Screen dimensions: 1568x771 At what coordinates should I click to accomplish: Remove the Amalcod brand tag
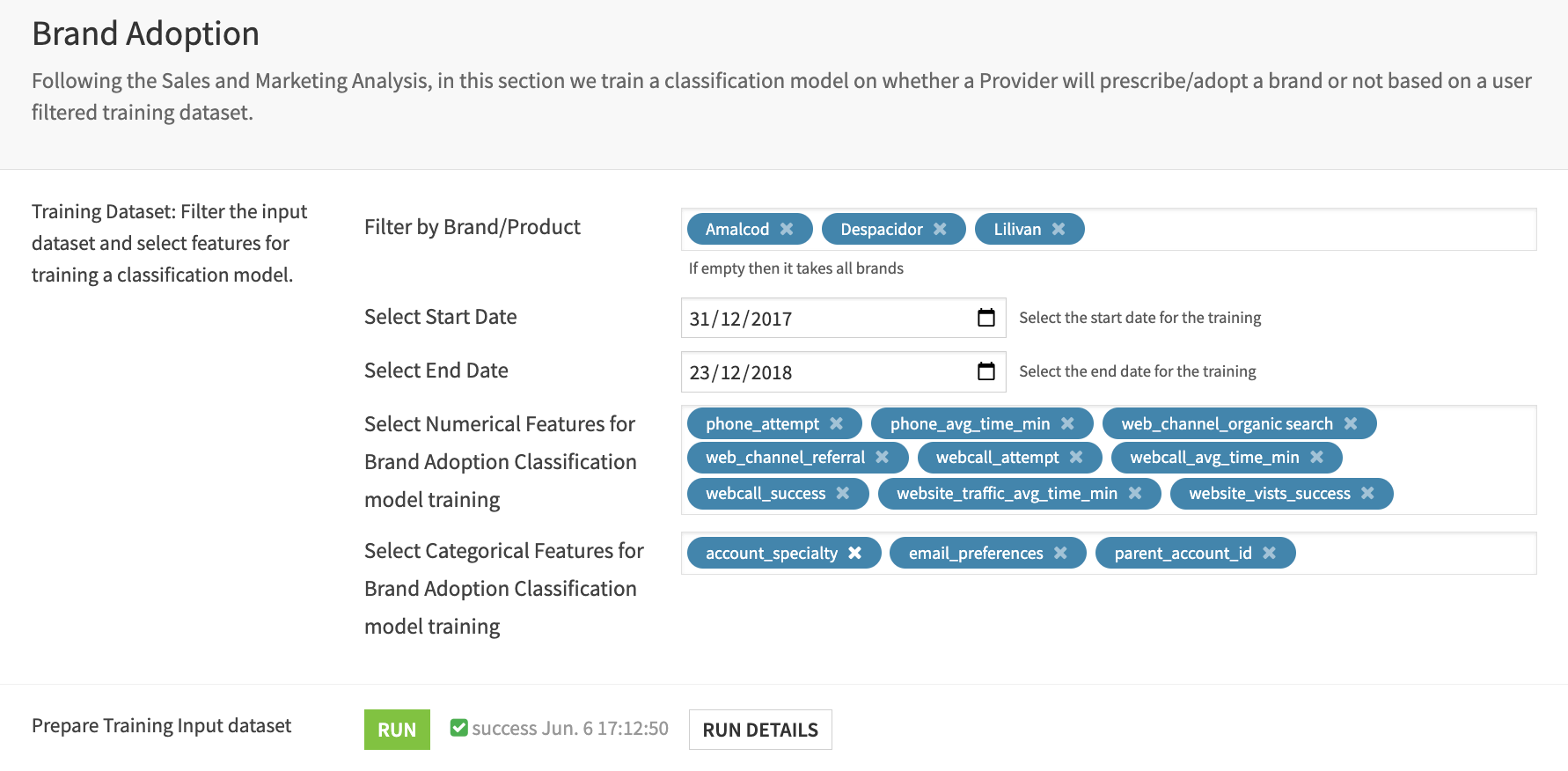pyautogui.click(x=787, y=229)
